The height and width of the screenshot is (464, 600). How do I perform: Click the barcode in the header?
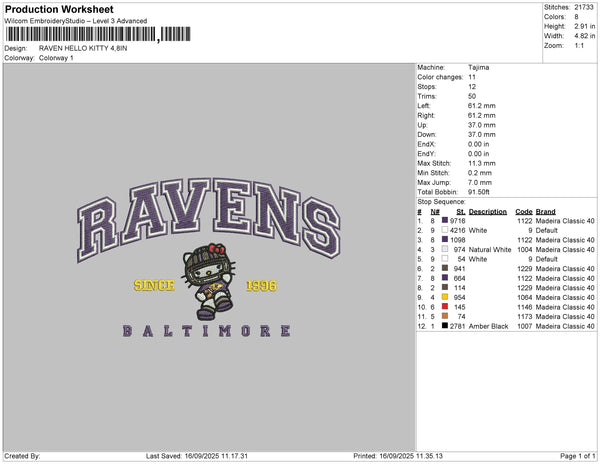click(x=98, y=34)
